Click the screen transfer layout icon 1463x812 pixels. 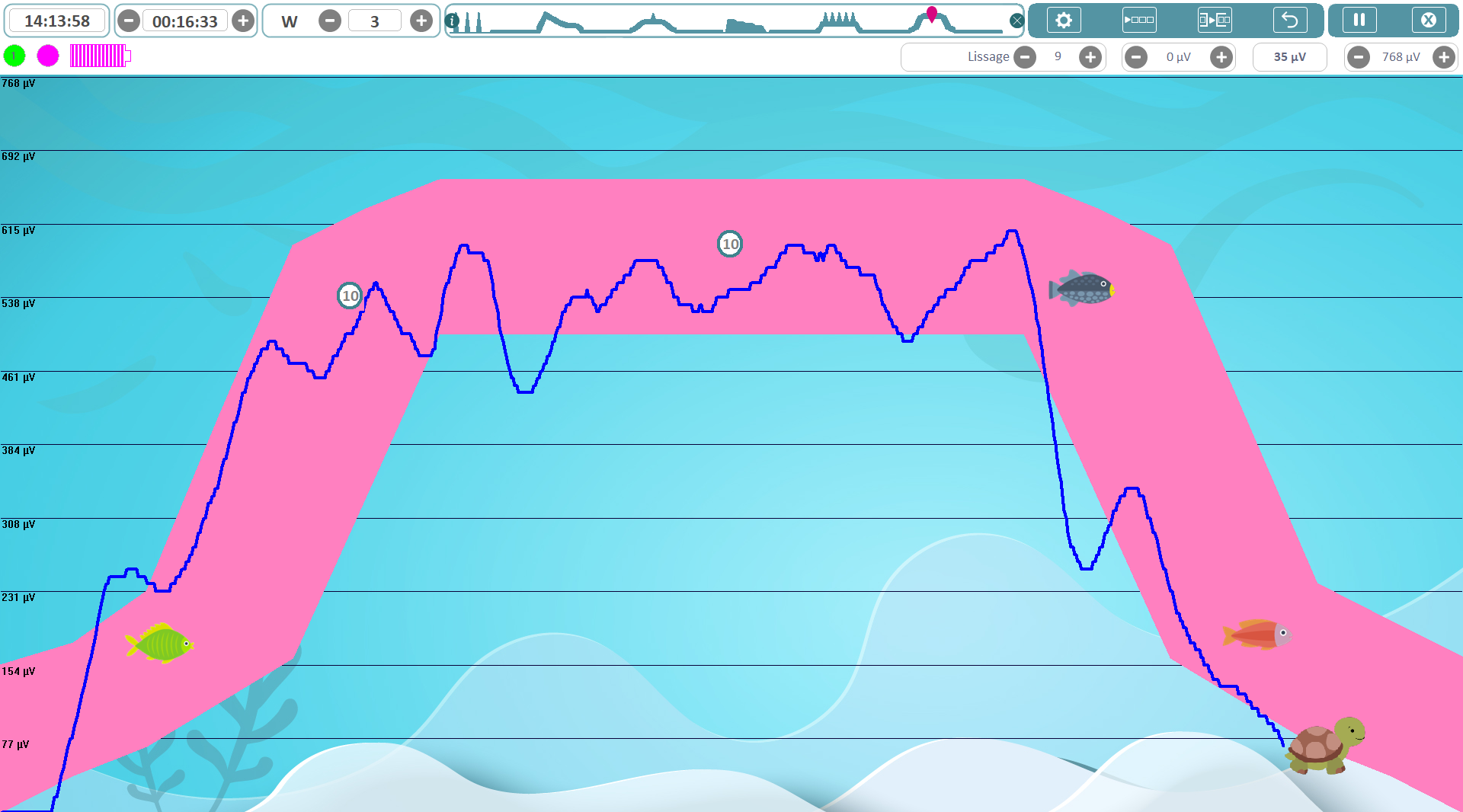click(x=1215, y=21)
